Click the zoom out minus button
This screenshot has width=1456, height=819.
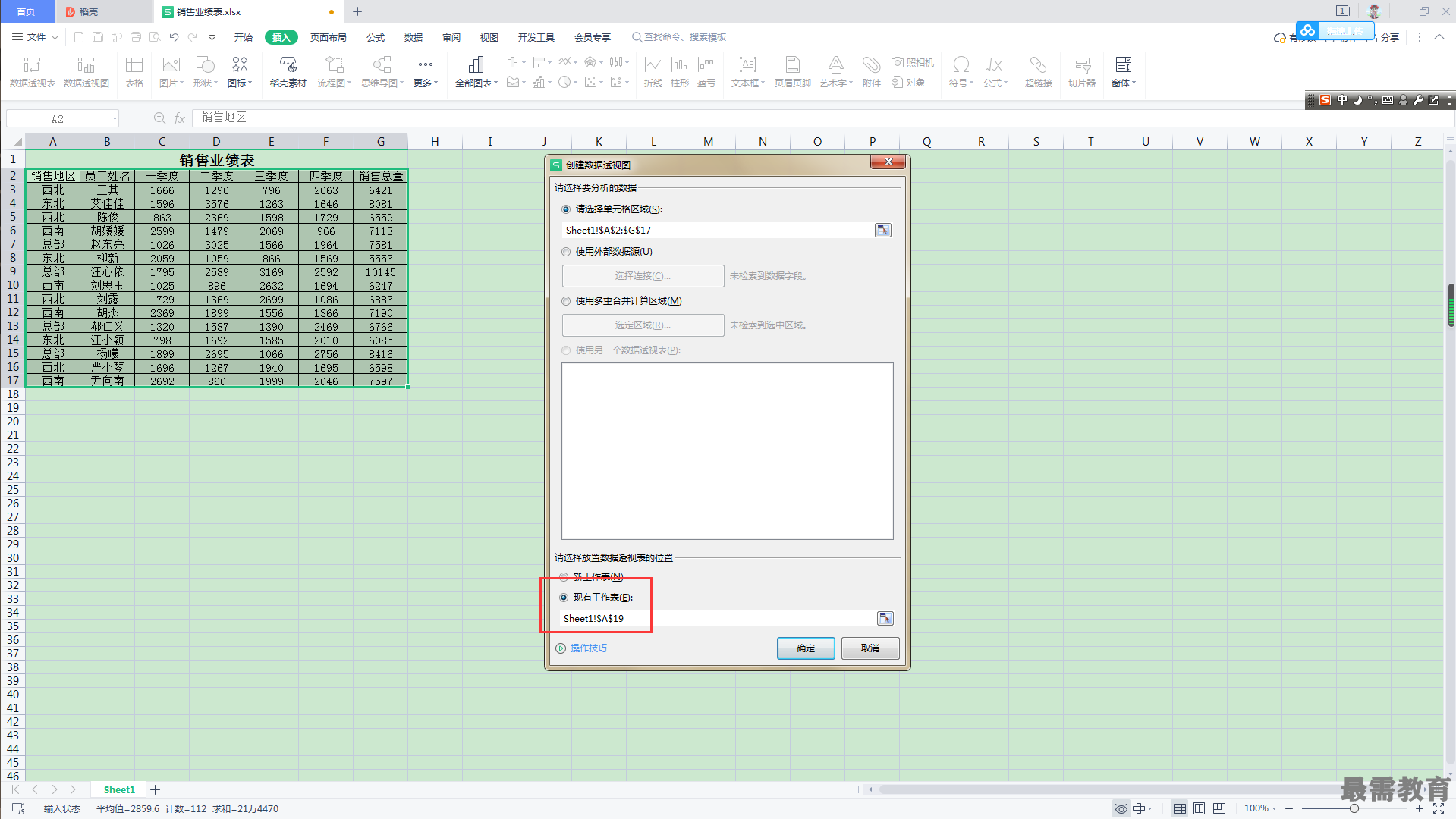point(1289,808)
